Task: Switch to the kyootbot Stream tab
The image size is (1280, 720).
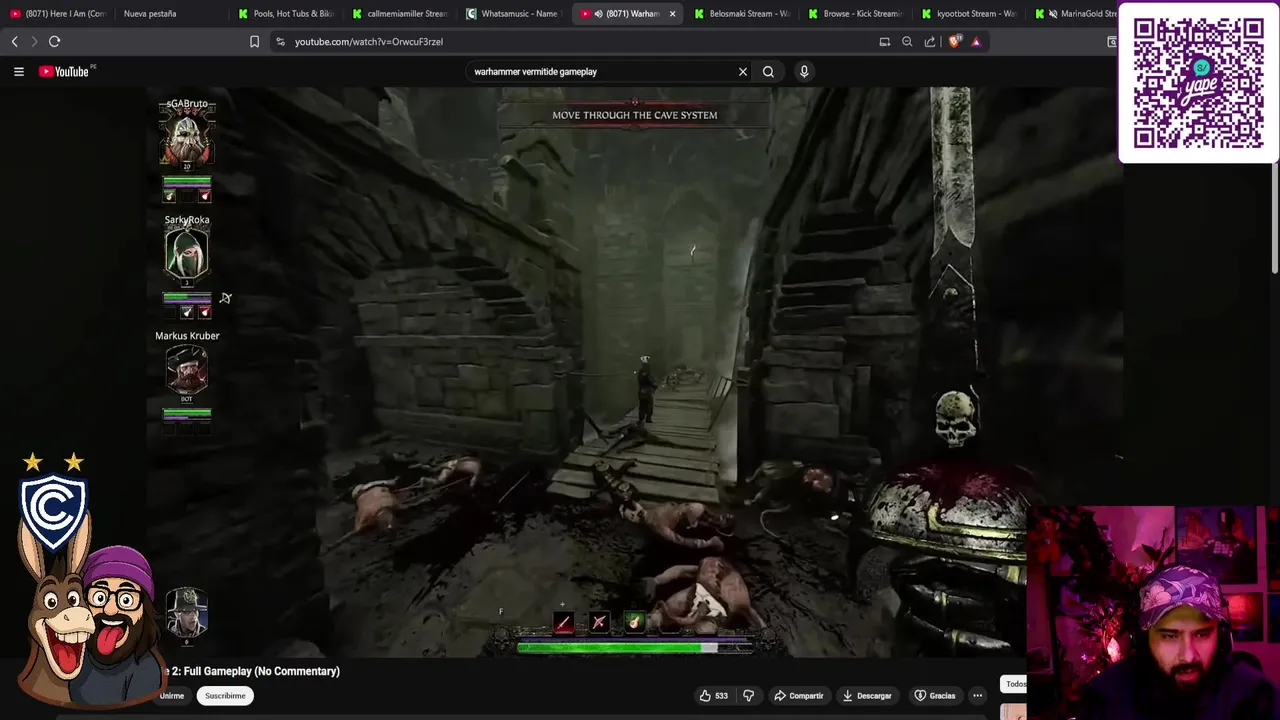Action: [x=971, y=14]
